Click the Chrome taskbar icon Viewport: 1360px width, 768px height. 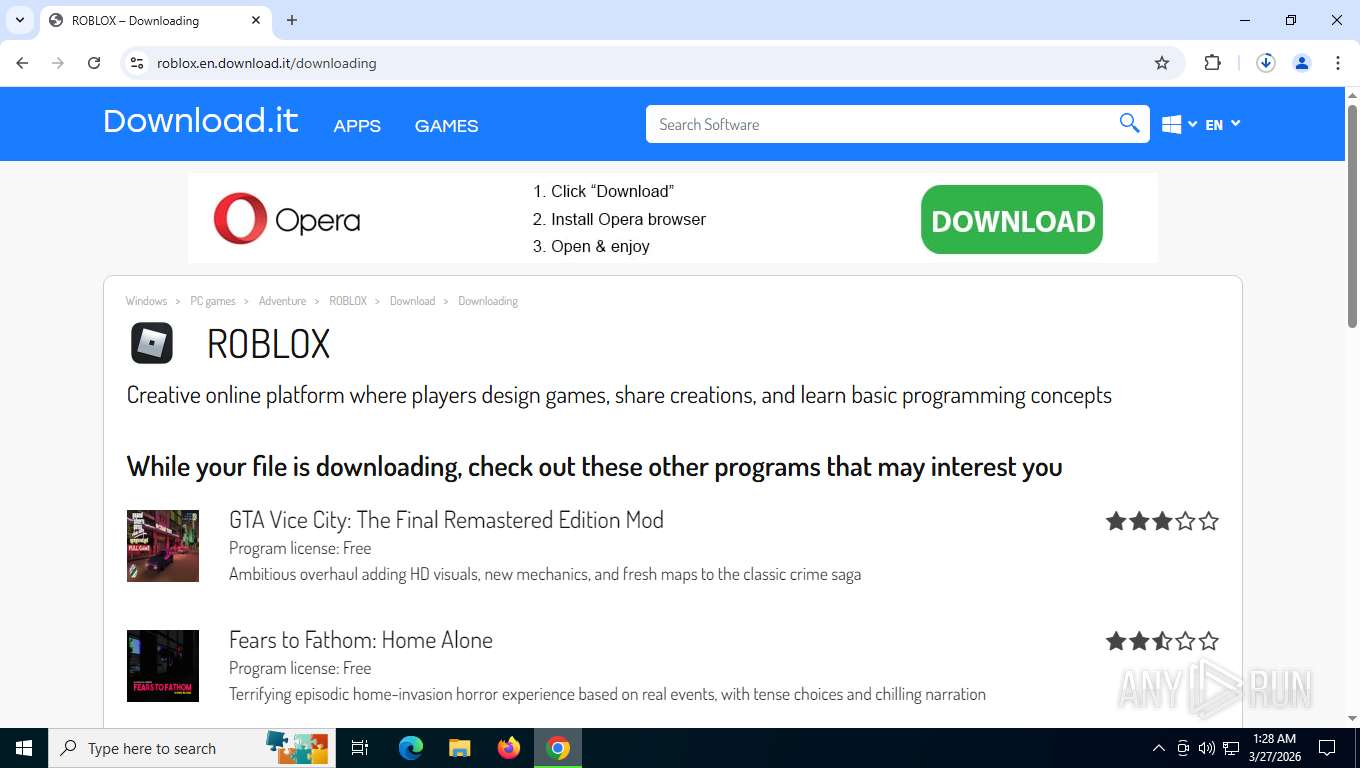[x=558, y=748]
